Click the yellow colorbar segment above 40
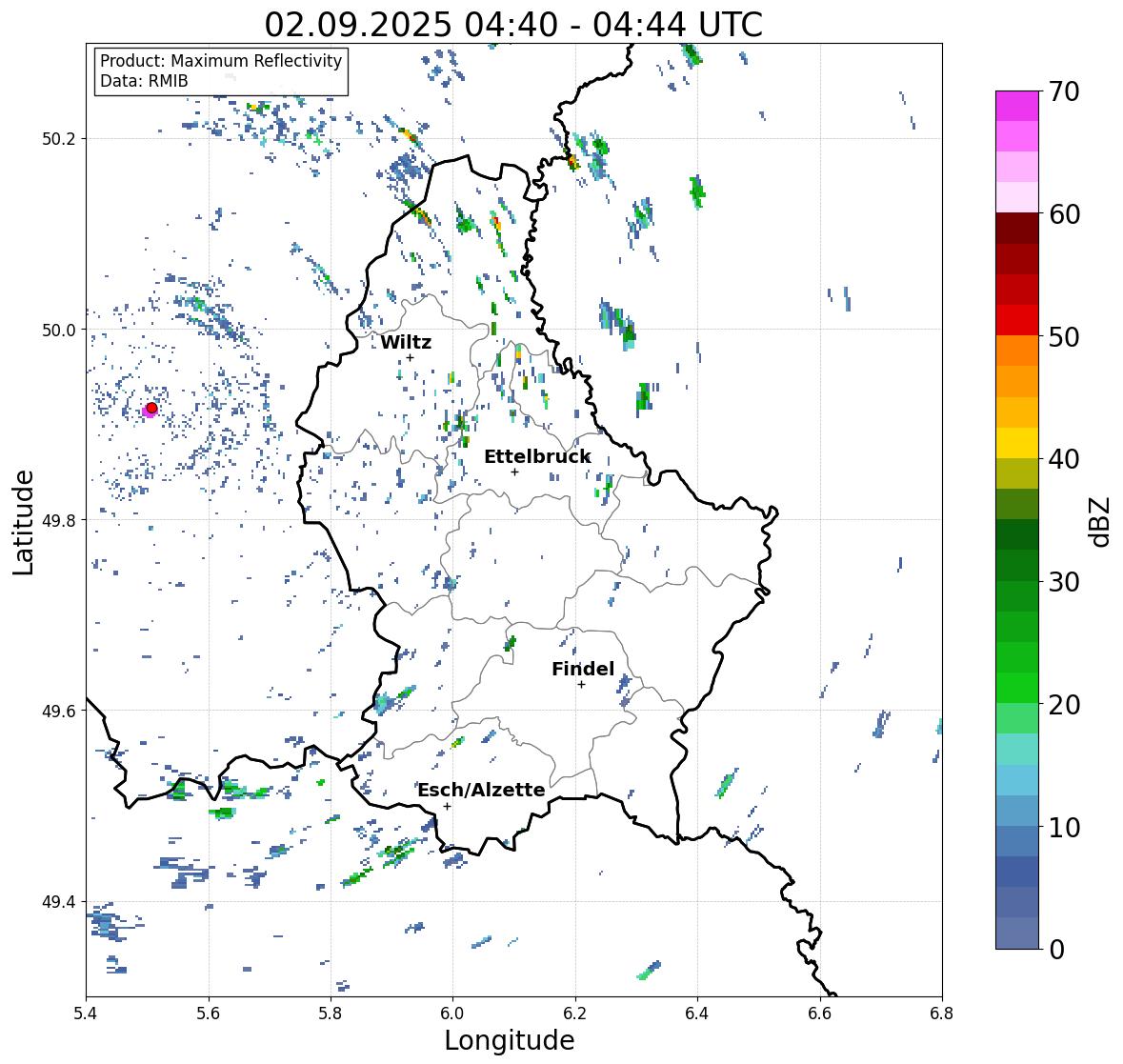 [x=1017, y=443]
